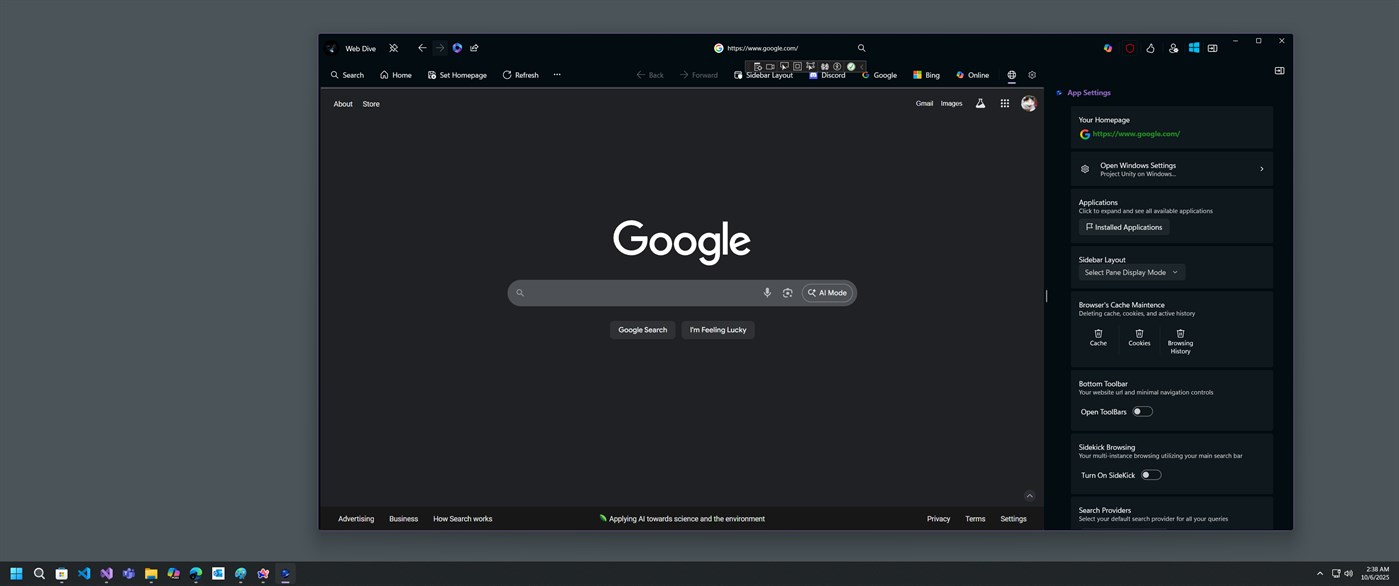1399x586 pixels.
Task: Enable the Open ToolBars toggle
Action: (x=1142, y=411)
